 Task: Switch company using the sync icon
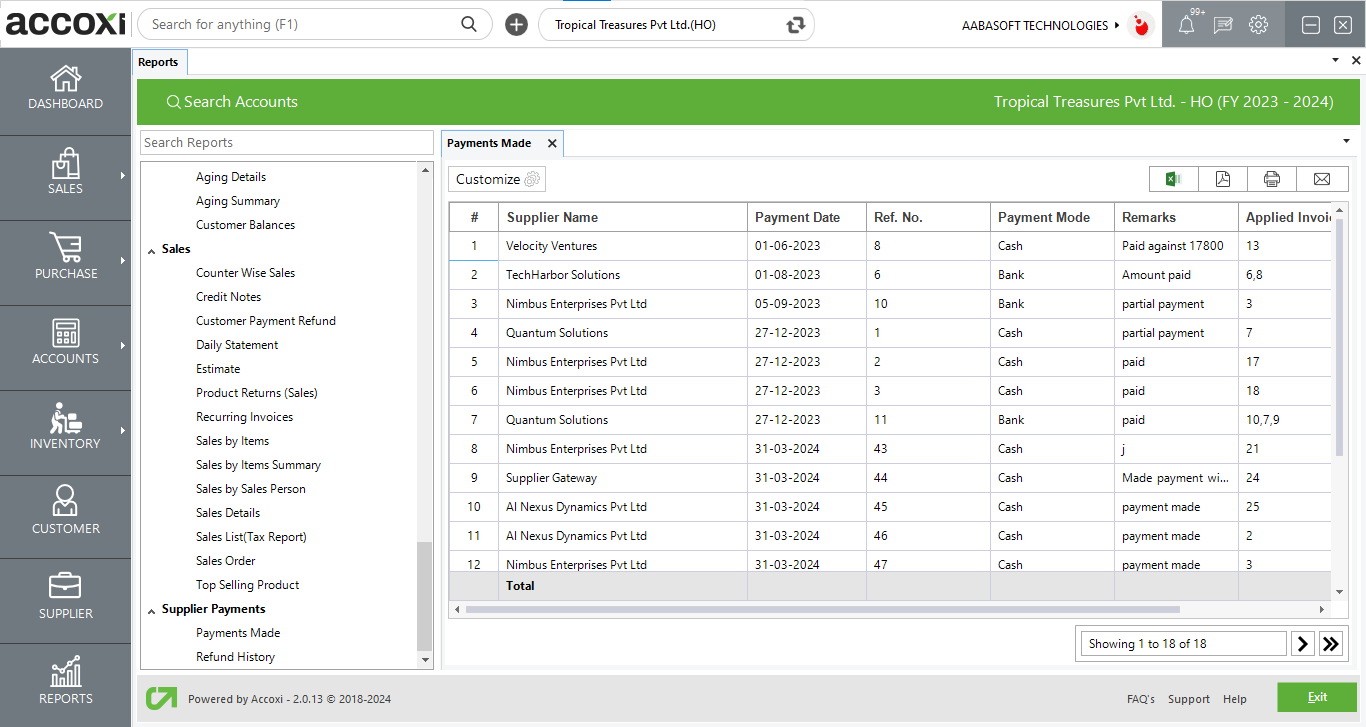pos(796,25)
